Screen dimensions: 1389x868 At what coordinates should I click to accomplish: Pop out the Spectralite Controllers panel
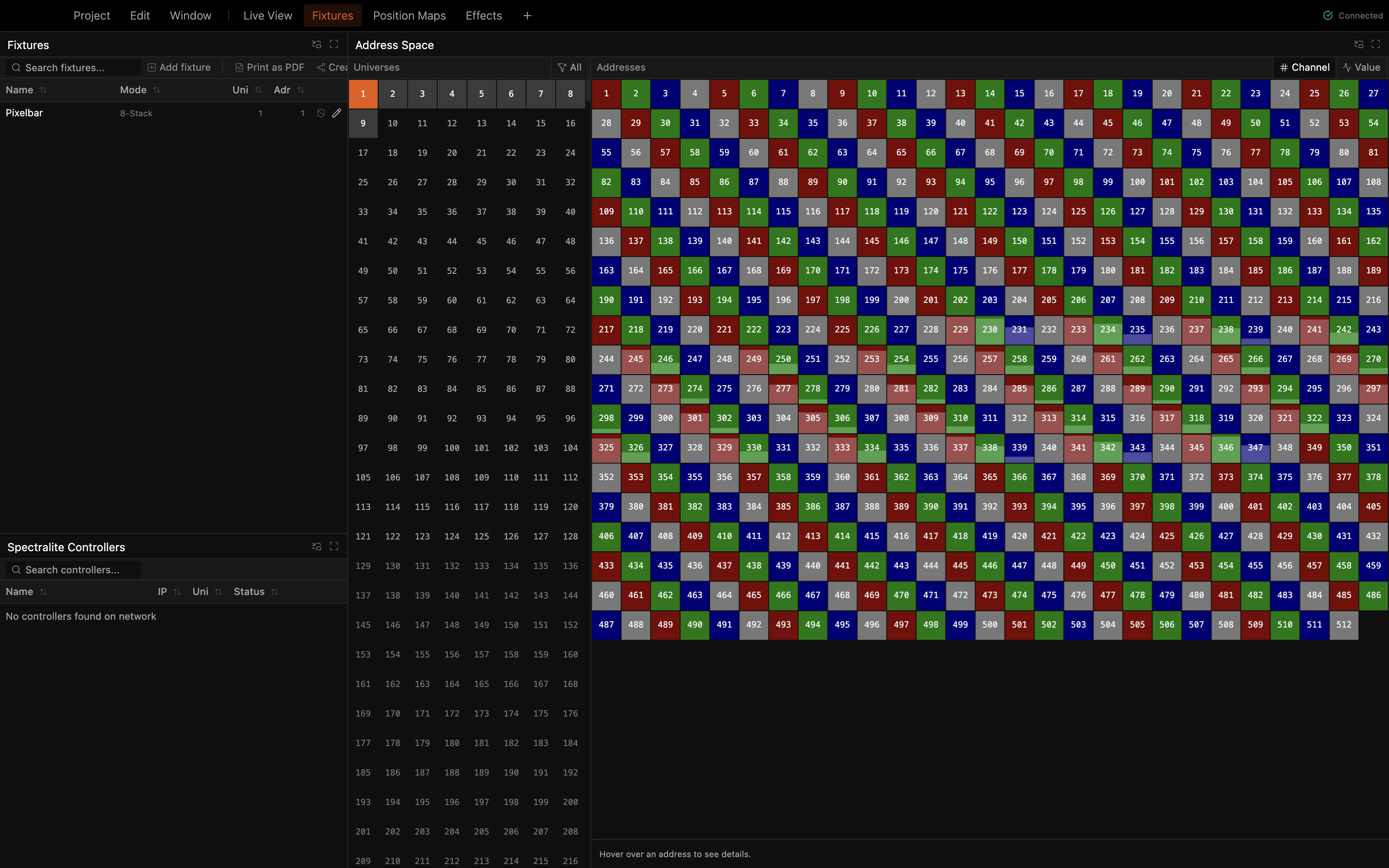316,546
